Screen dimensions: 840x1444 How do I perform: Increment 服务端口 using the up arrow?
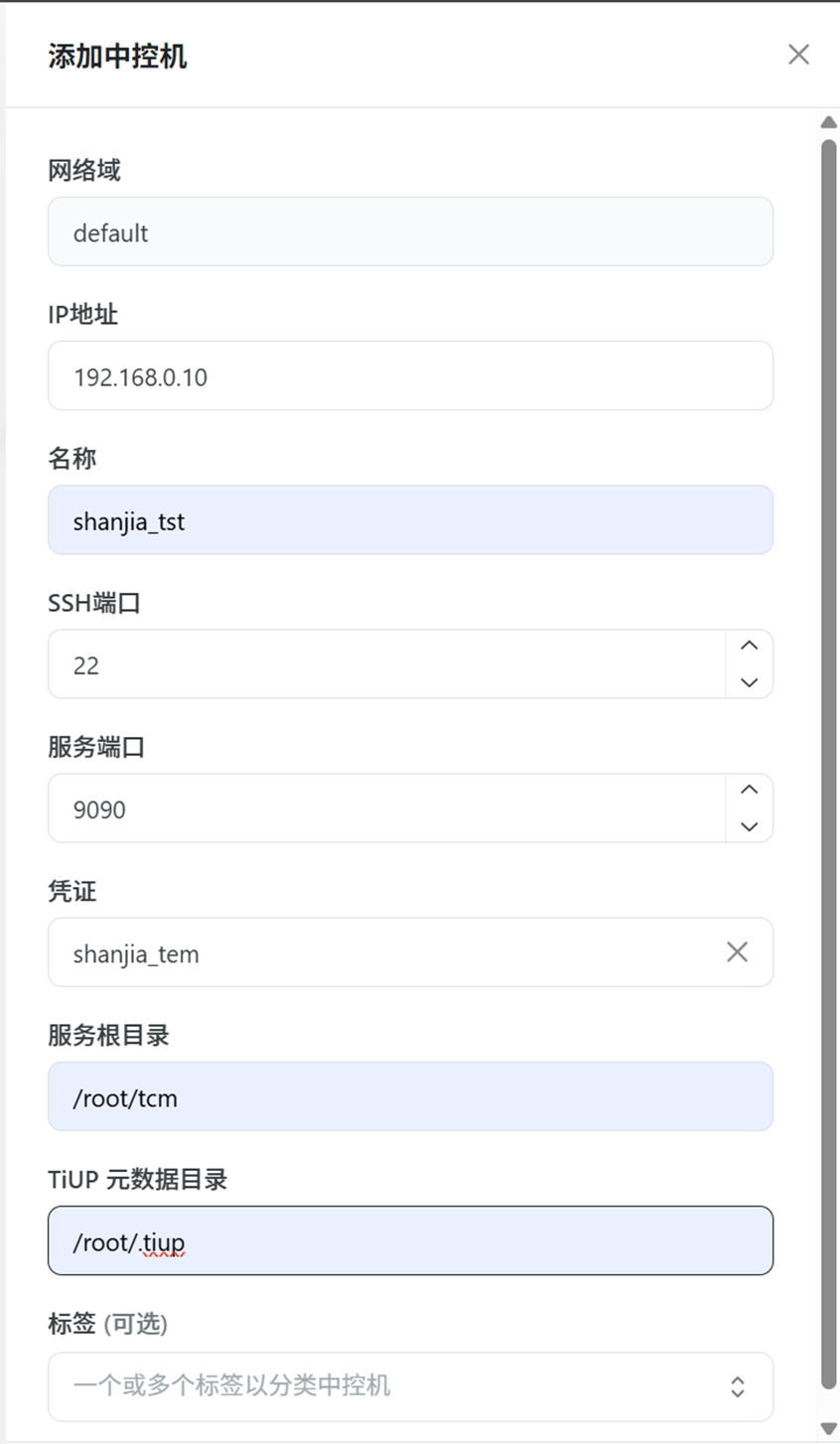[x=750, y=790]
